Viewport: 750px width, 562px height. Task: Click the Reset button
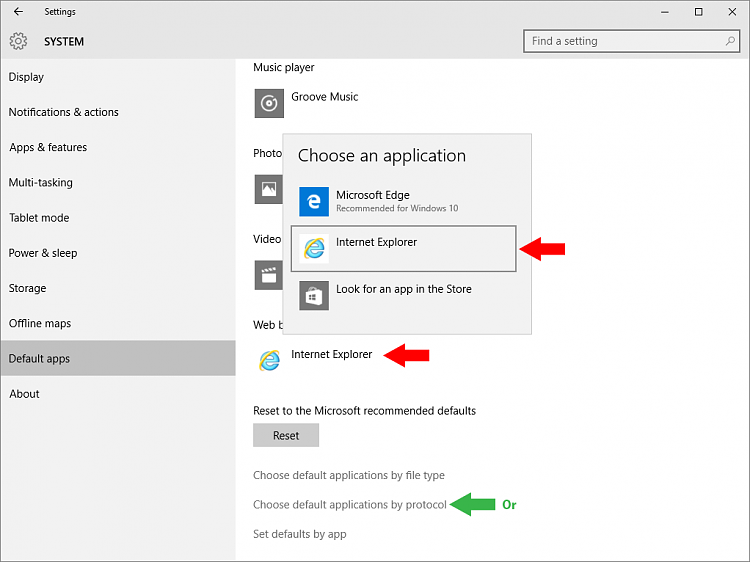coord(286,435)
